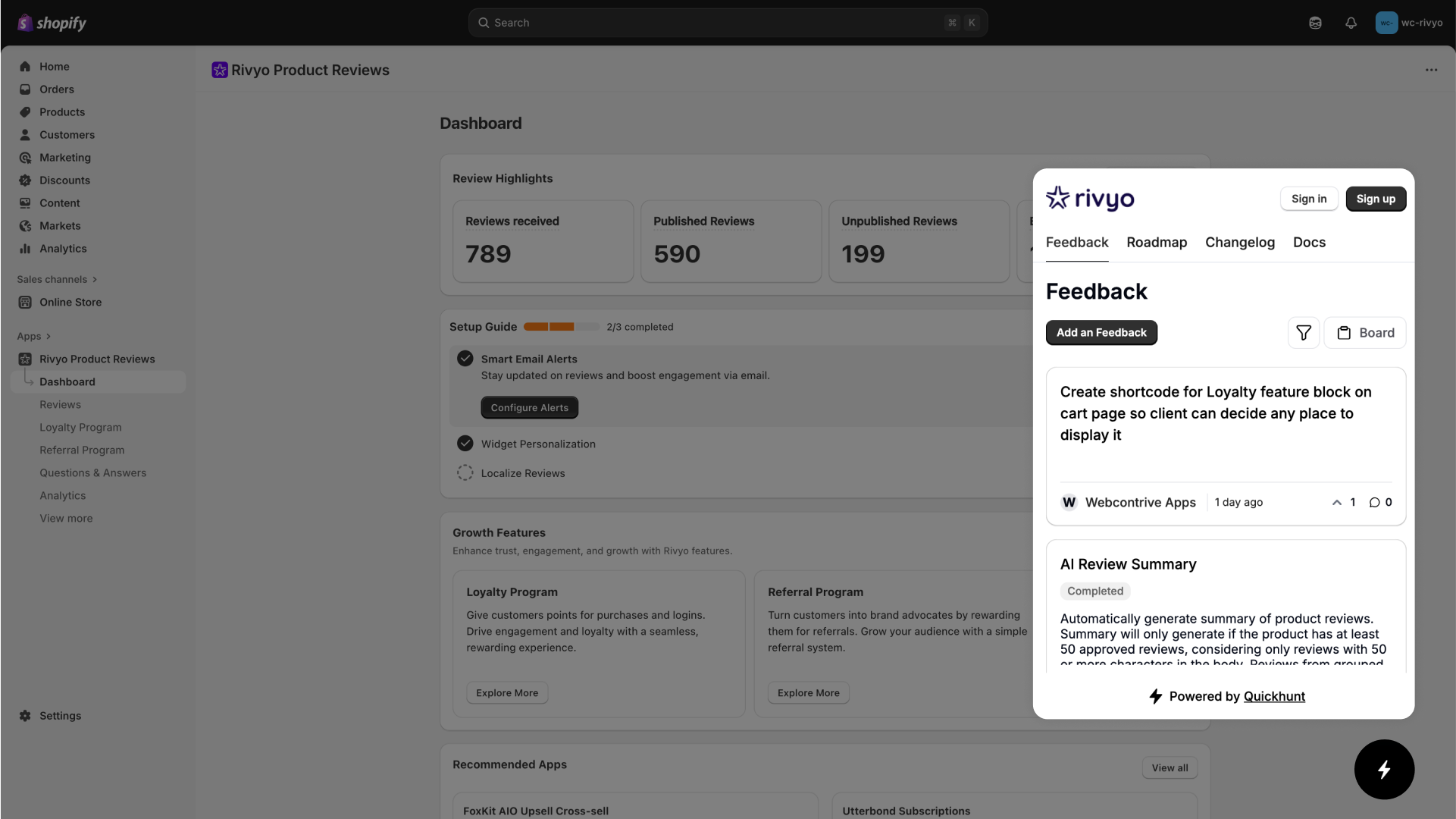Click Rivyo app star icon in header
This screenshot has width=1456, height=819.
pyautogui.click(x=220, y=70)
